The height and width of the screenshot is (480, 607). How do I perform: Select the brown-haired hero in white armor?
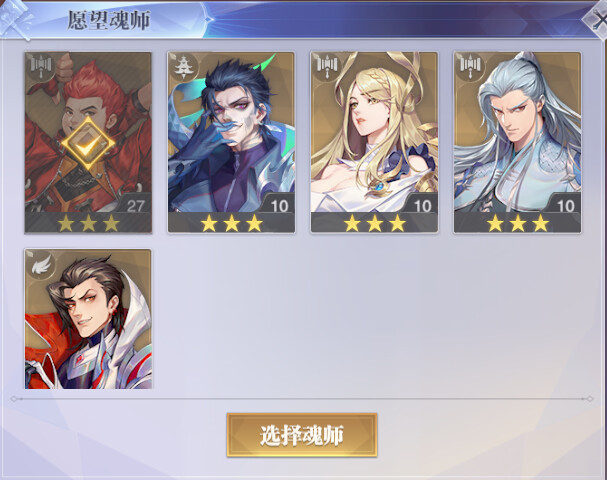pyautogui.click(x=88, y=319)
